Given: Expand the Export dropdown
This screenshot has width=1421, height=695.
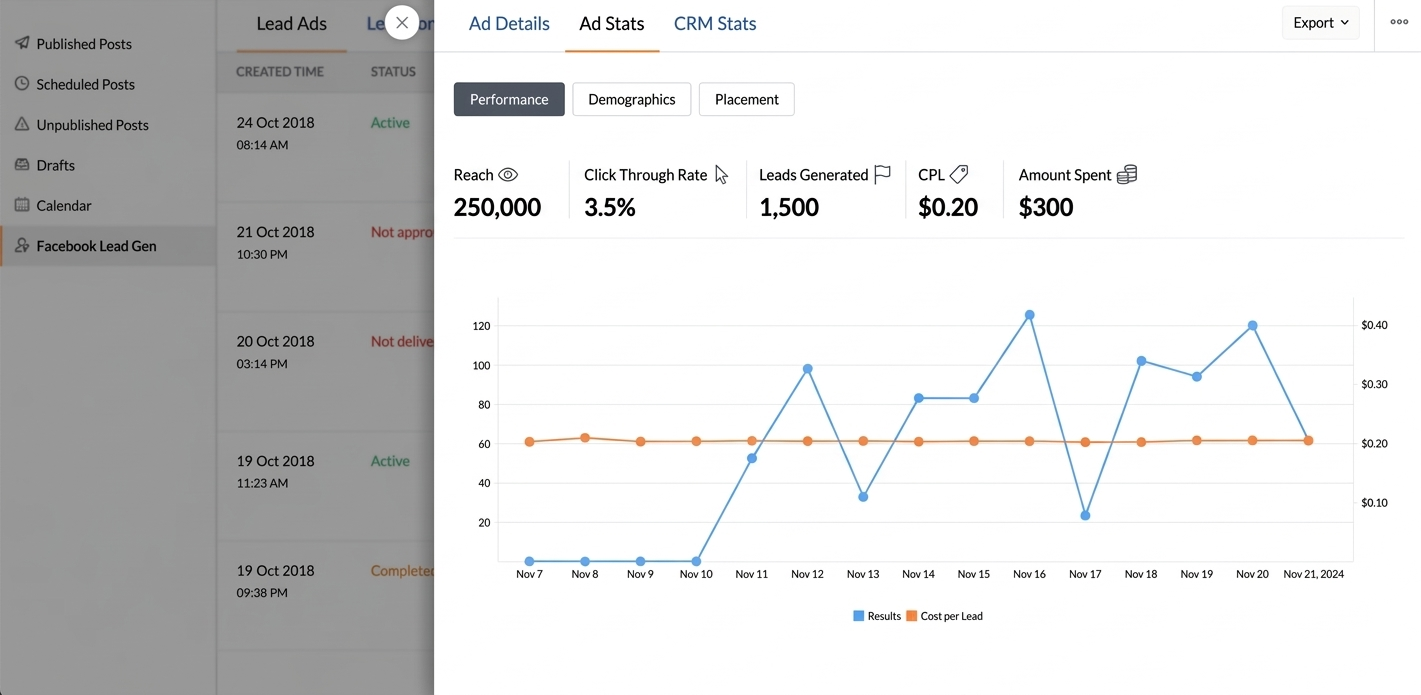Looking at the screenshot, I should tap(1320, 22).
